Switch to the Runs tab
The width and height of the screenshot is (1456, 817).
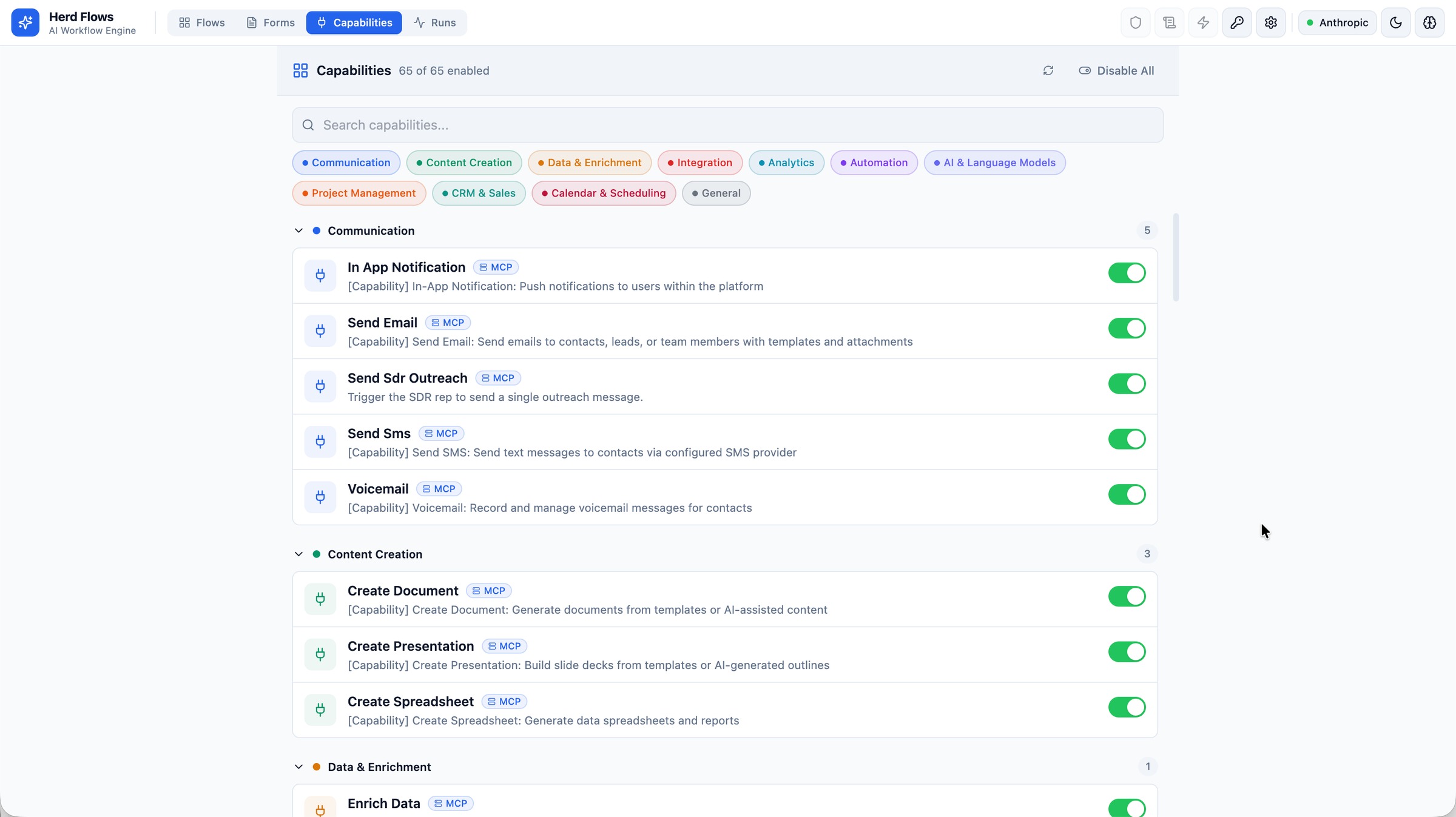pos(435,22)
